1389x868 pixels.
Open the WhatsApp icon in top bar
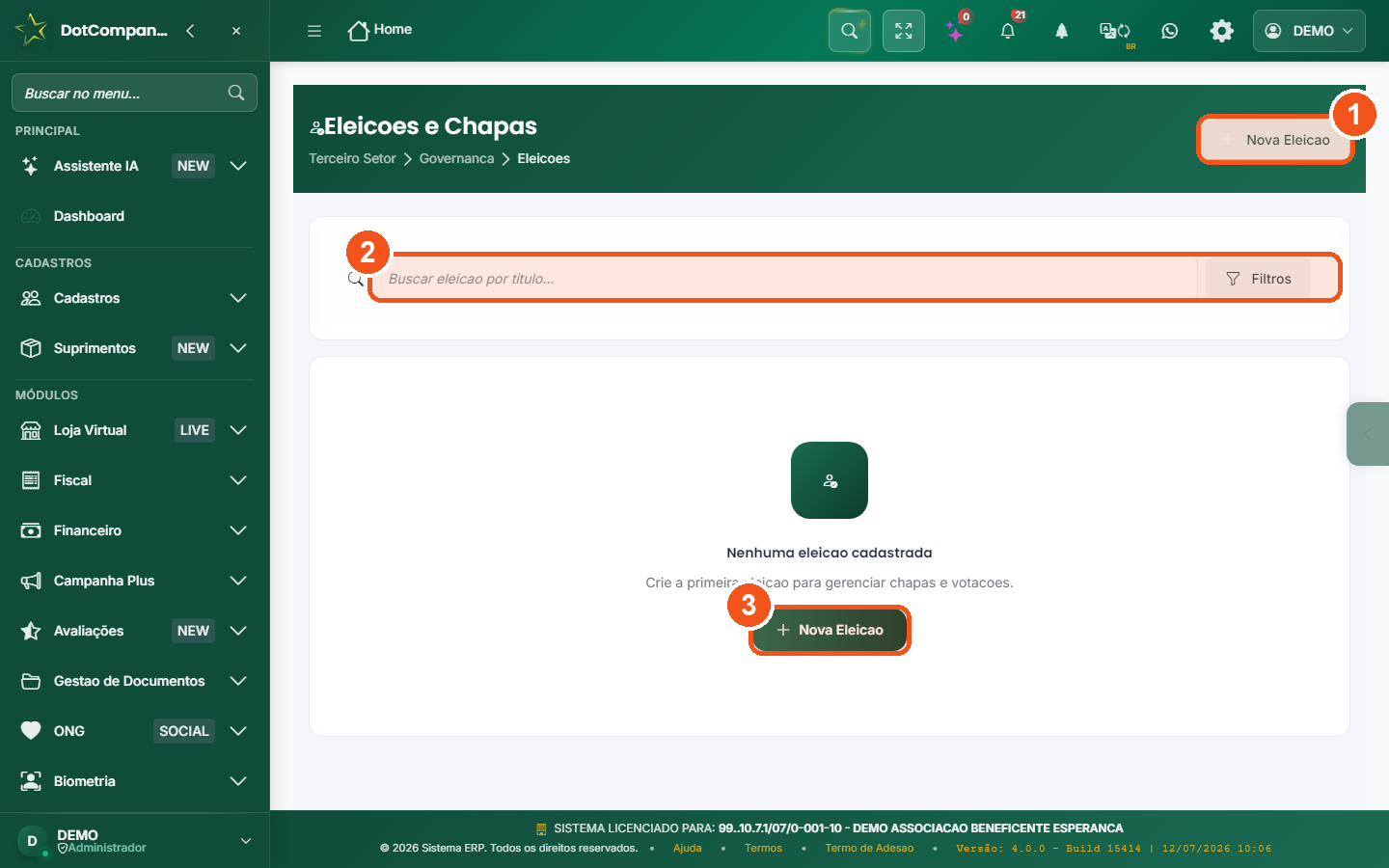[1170, 31]
